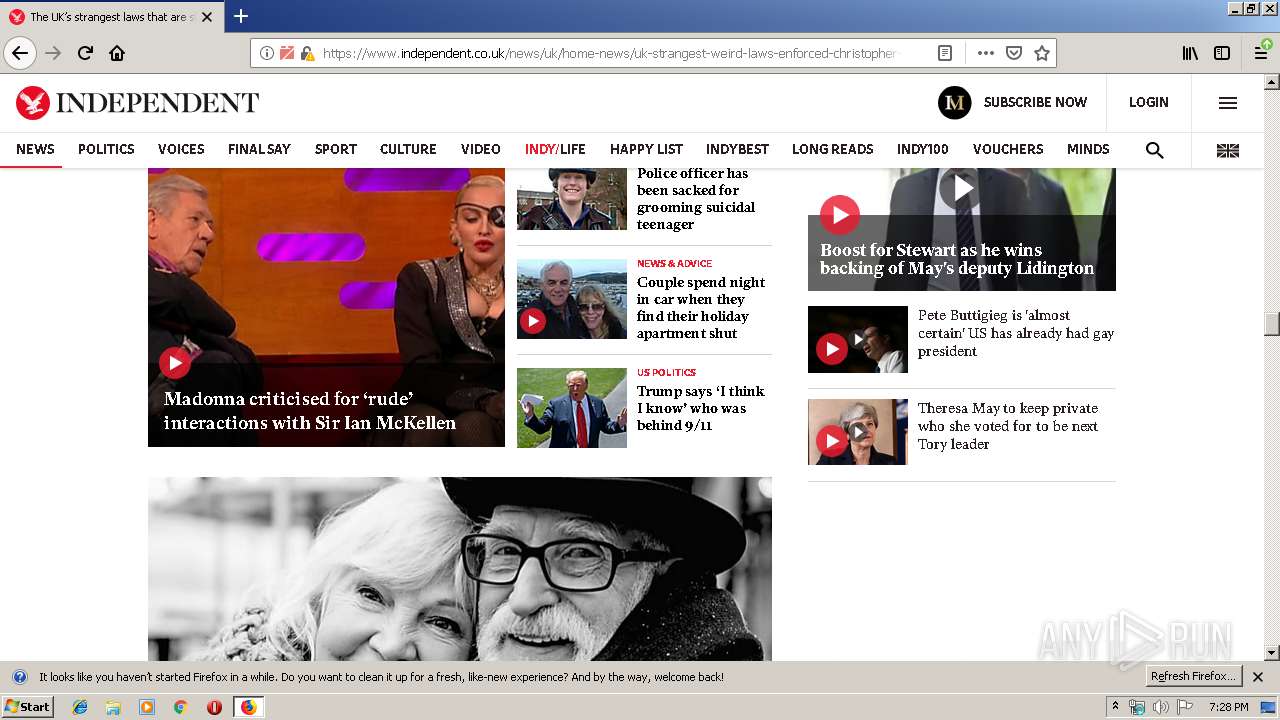
Task: Click the Independent eagle logo
Action: tap(33, 102)
